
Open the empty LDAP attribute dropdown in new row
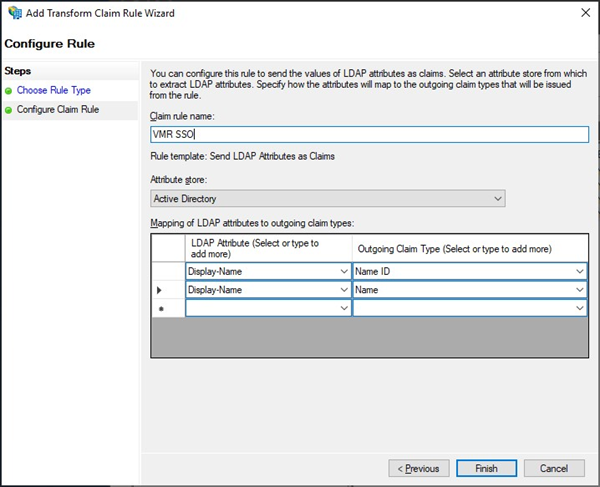coord(343,310)
